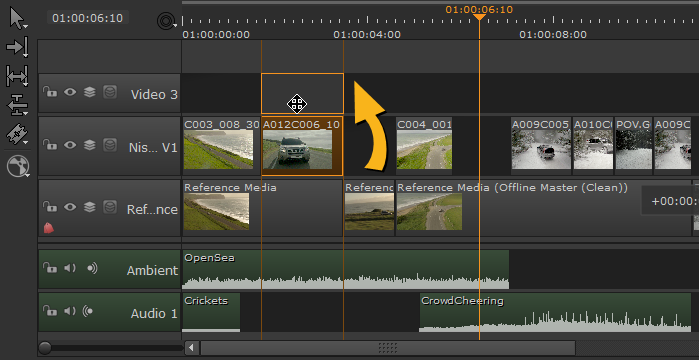699x360 pixels.
Task: Select the Video 3 track header
Action: [110, 93]
